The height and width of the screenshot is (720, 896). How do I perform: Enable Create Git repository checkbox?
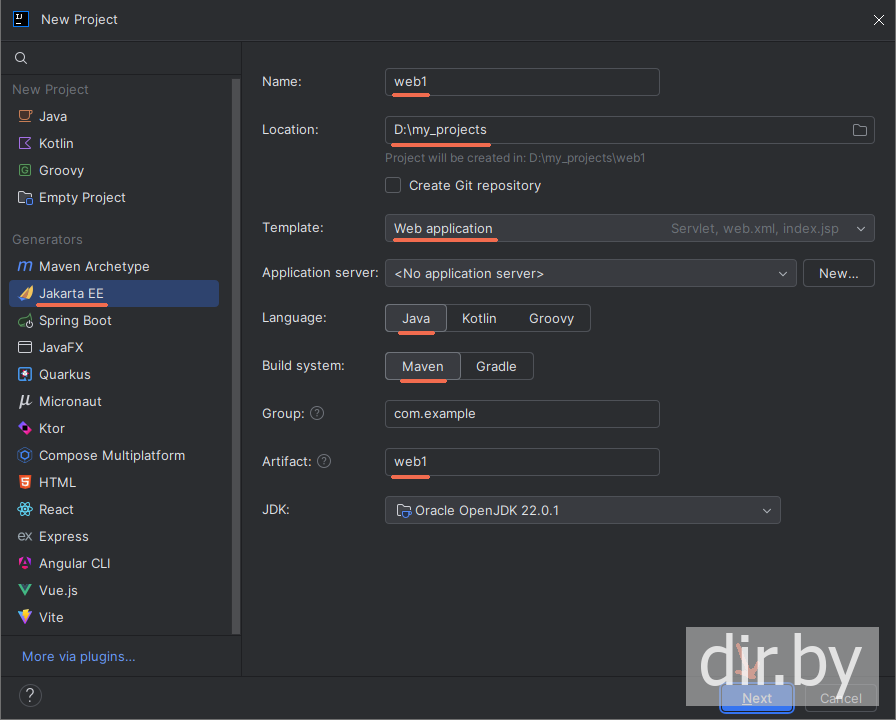click(x=393, y=186)
